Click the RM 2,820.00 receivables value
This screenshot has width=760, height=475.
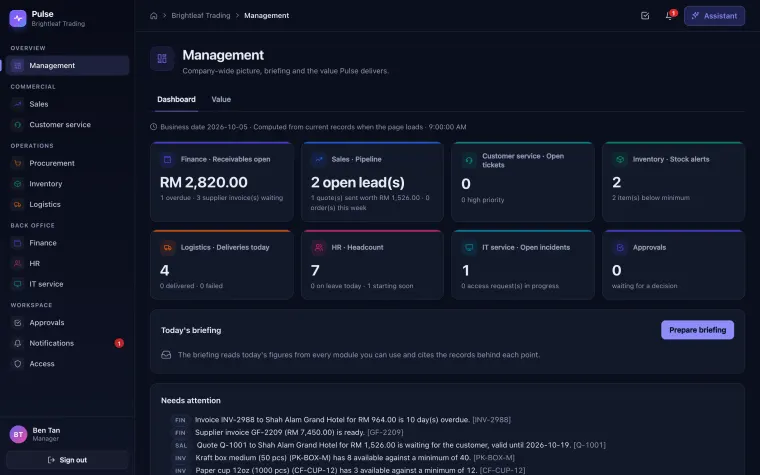(204, 182)
